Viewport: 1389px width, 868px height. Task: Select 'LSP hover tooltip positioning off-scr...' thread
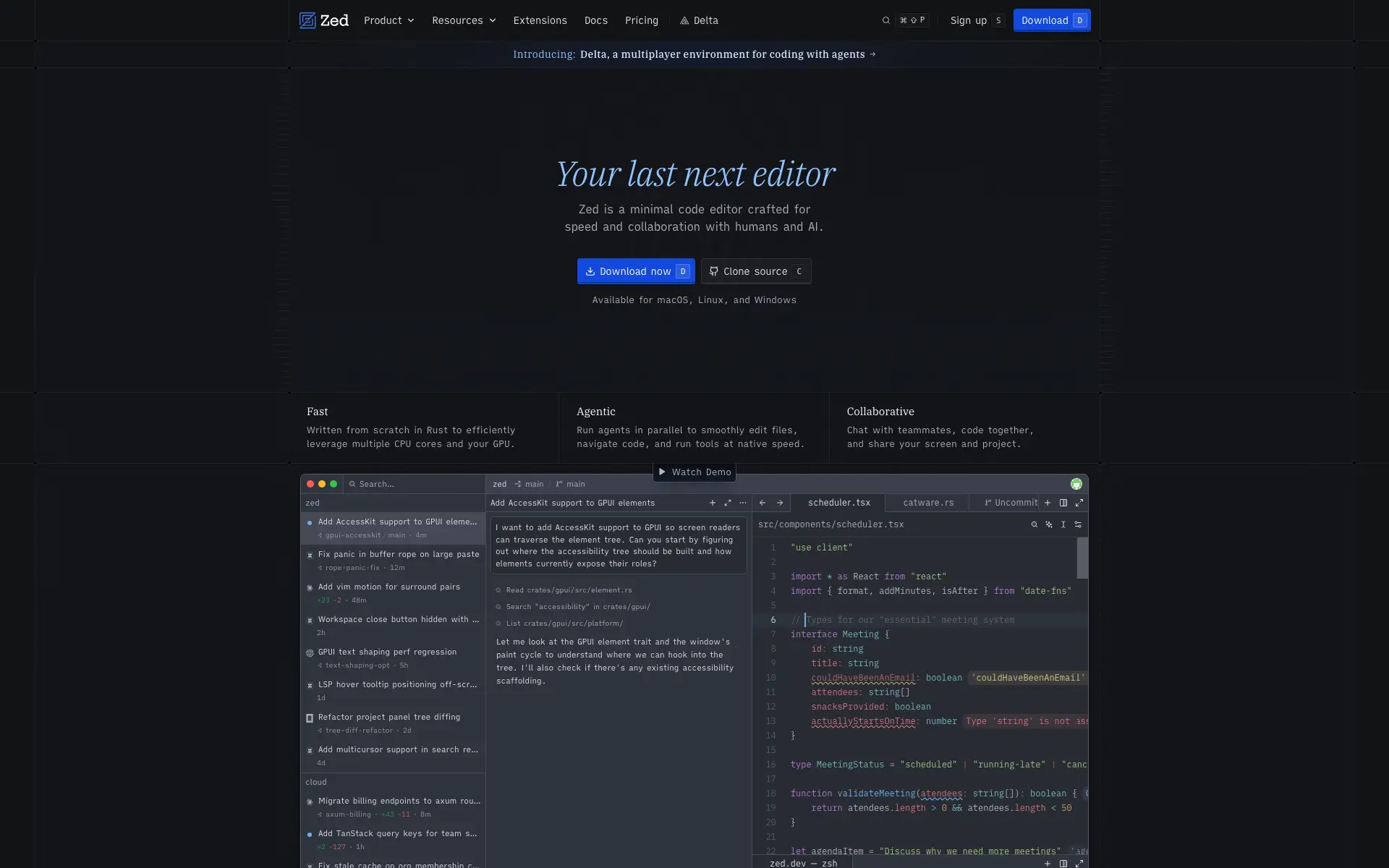(x=393, y=691)
